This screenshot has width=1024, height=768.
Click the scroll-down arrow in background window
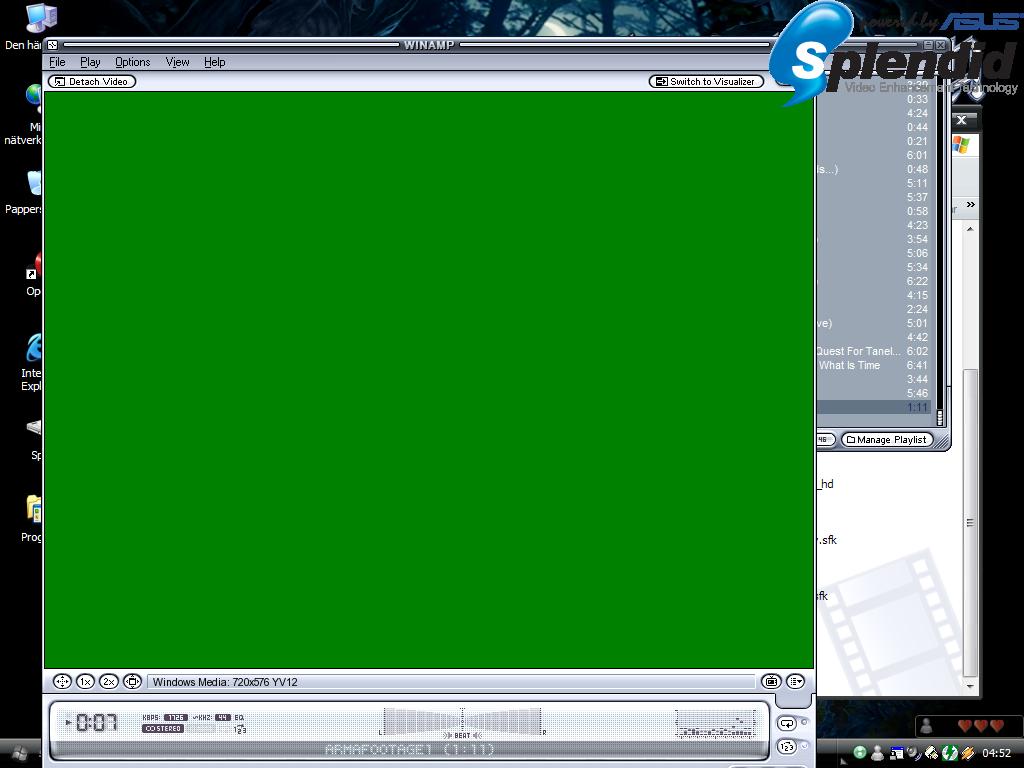pos(970,687)
